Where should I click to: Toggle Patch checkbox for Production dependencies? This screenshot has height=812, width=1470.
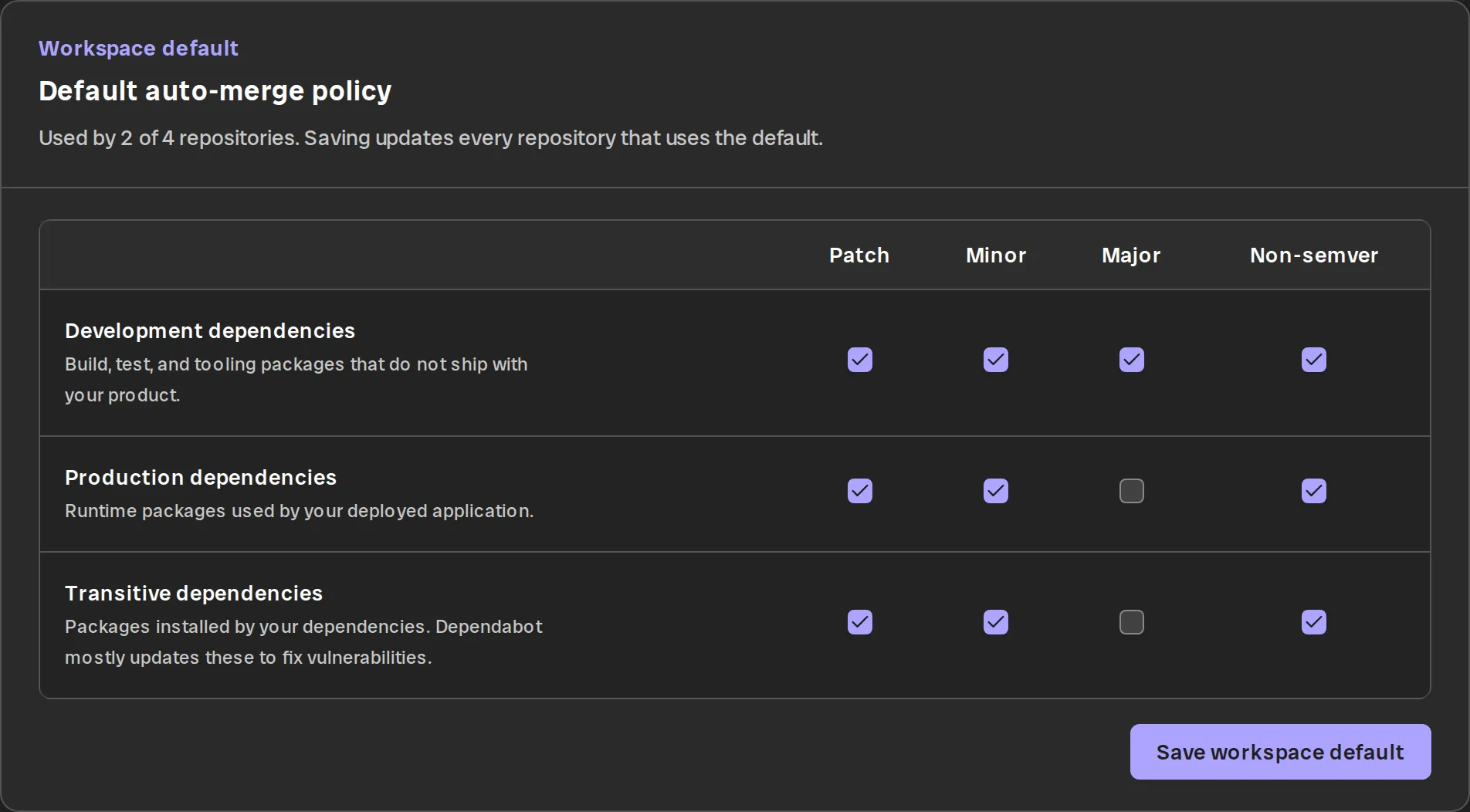[859, 491]
